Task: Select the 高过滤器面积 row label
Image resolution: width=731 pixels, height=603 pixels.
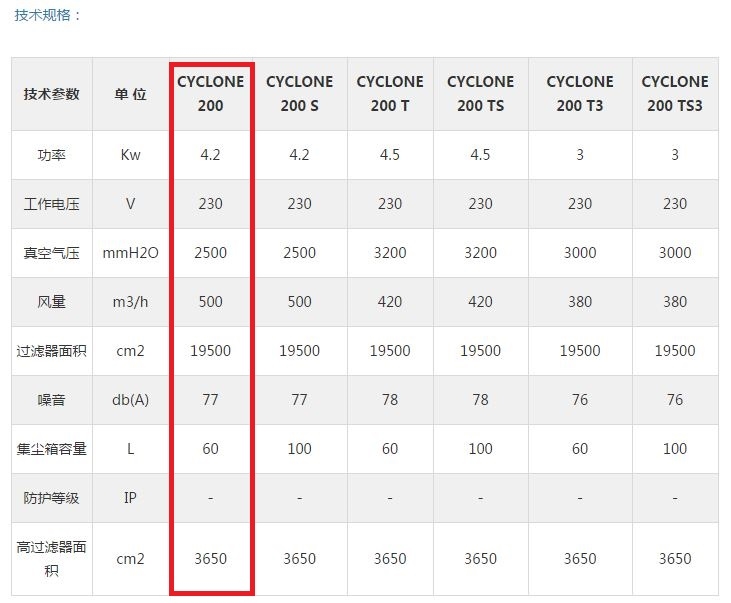Action: click(52, 558)
